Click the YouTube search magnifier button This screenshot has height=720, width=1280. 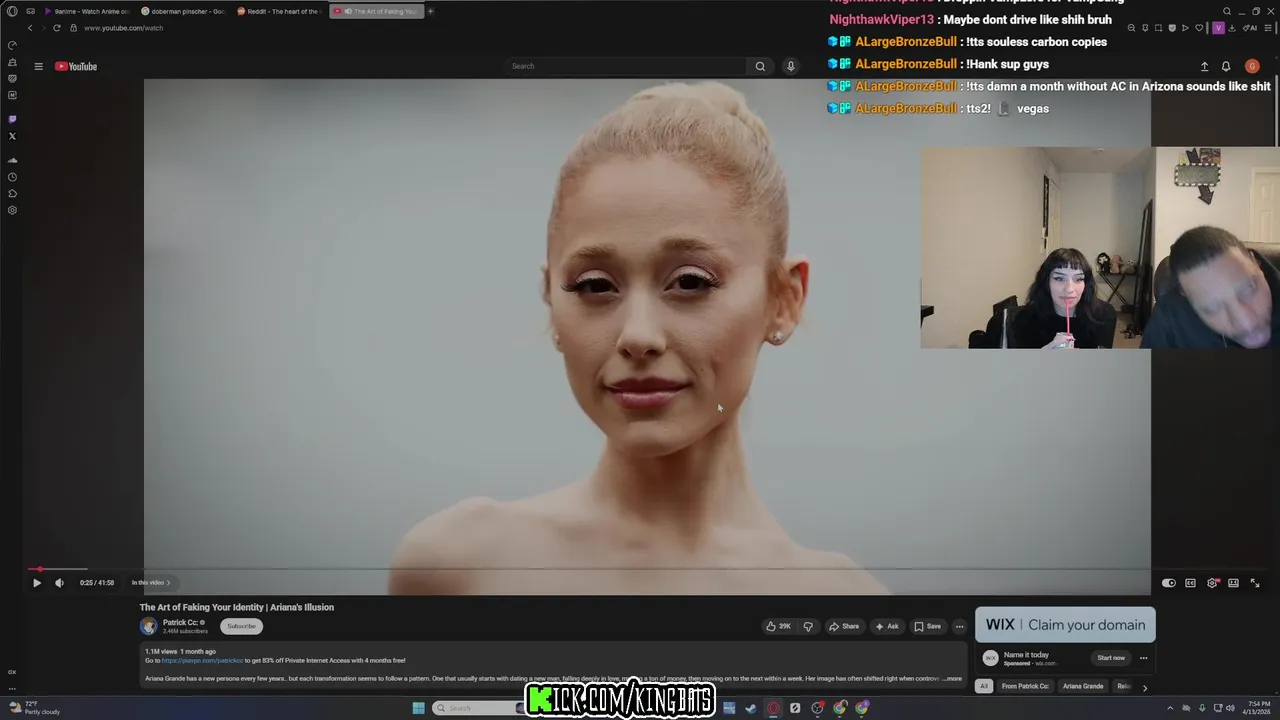tap(760, 66)
